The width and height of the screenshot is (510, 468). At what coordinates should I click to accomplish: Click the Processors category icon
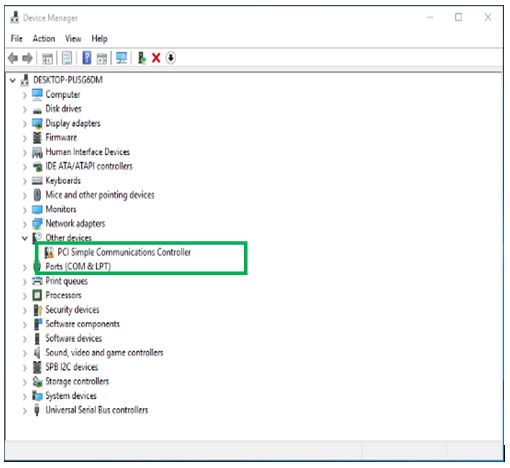click(37, 295)
